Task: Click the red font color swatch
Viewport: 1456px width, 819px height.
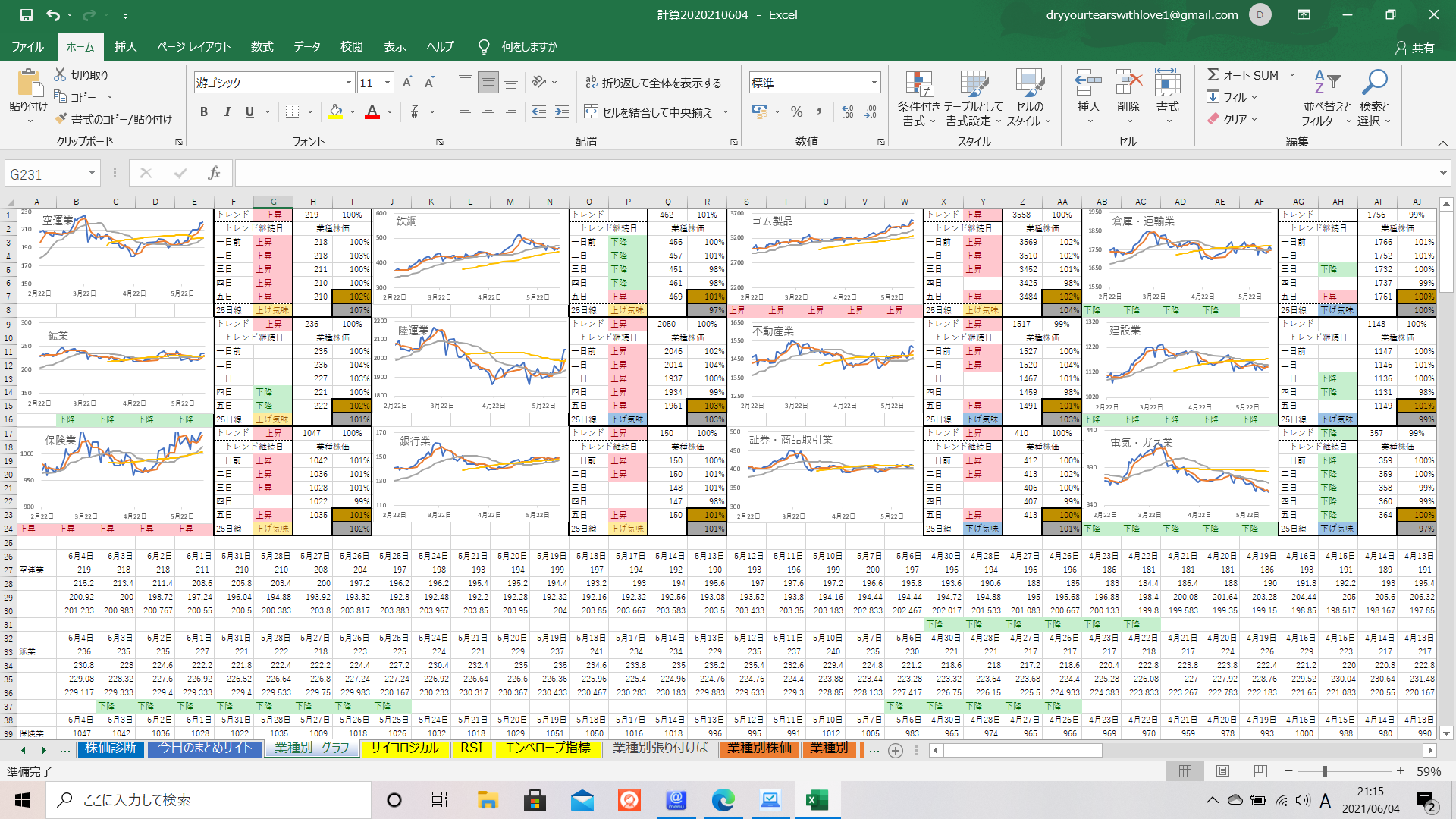Action: (x=372, y=112)
